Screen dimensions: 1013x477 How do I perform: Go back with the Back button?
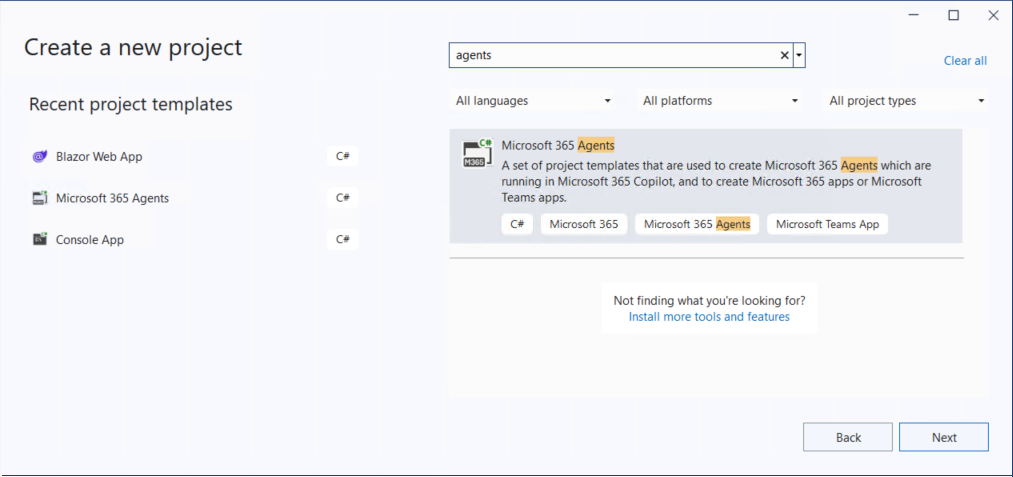pyautogui.click(x=848, y=437)
